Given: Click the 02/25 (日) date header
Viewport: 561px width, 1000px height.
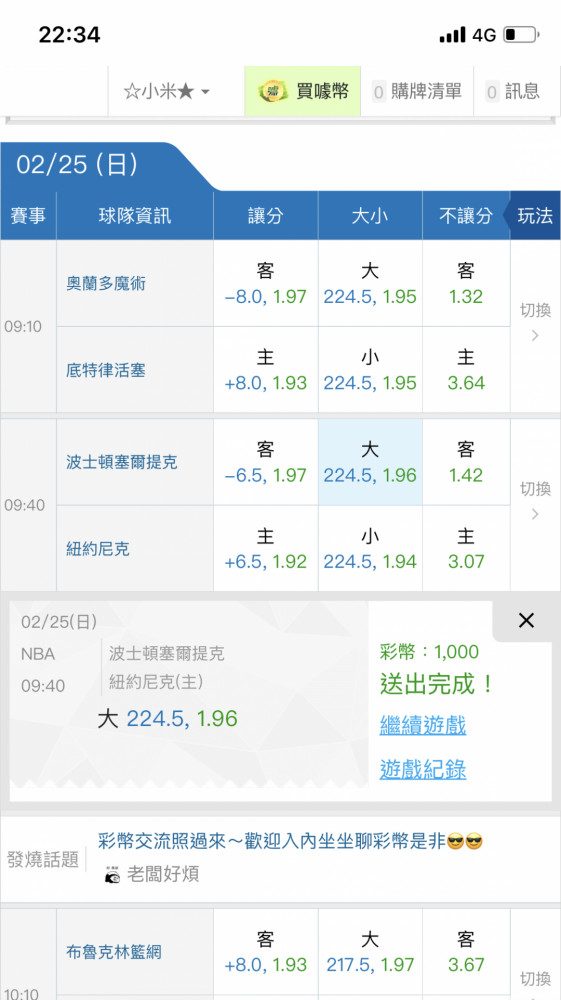Looking at the screenshot, I should point(76,165).
